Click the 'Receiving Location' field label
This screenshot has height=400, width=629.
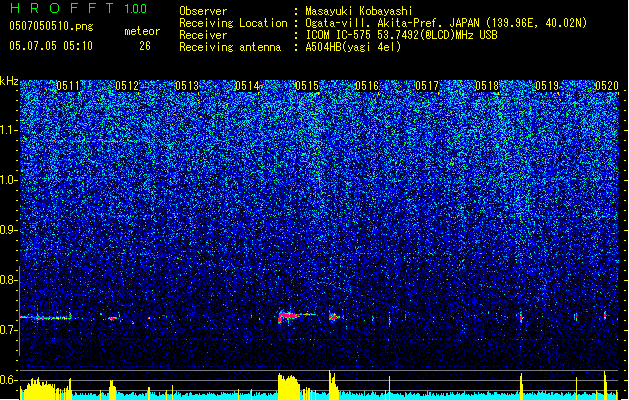point(233,23)
